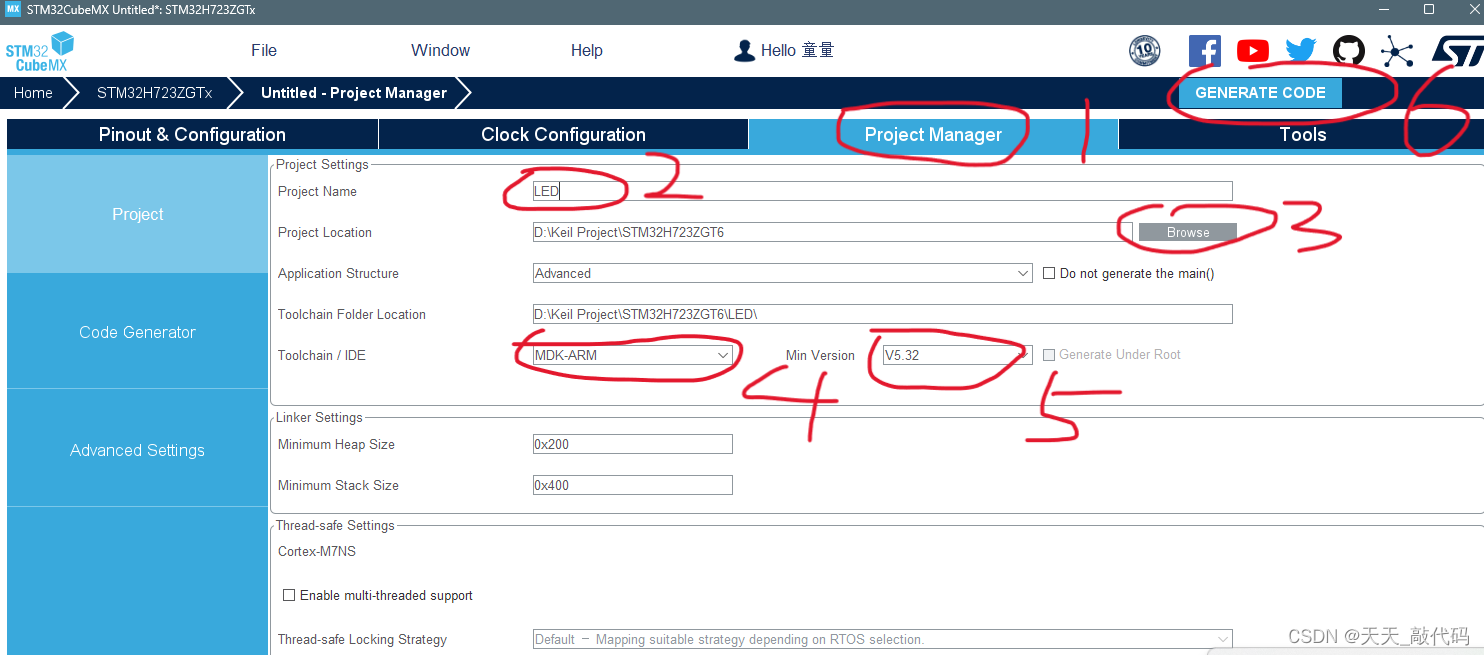1484x655 pixels.
Task: Click the Project Name input field
Action: click(883, 191)
